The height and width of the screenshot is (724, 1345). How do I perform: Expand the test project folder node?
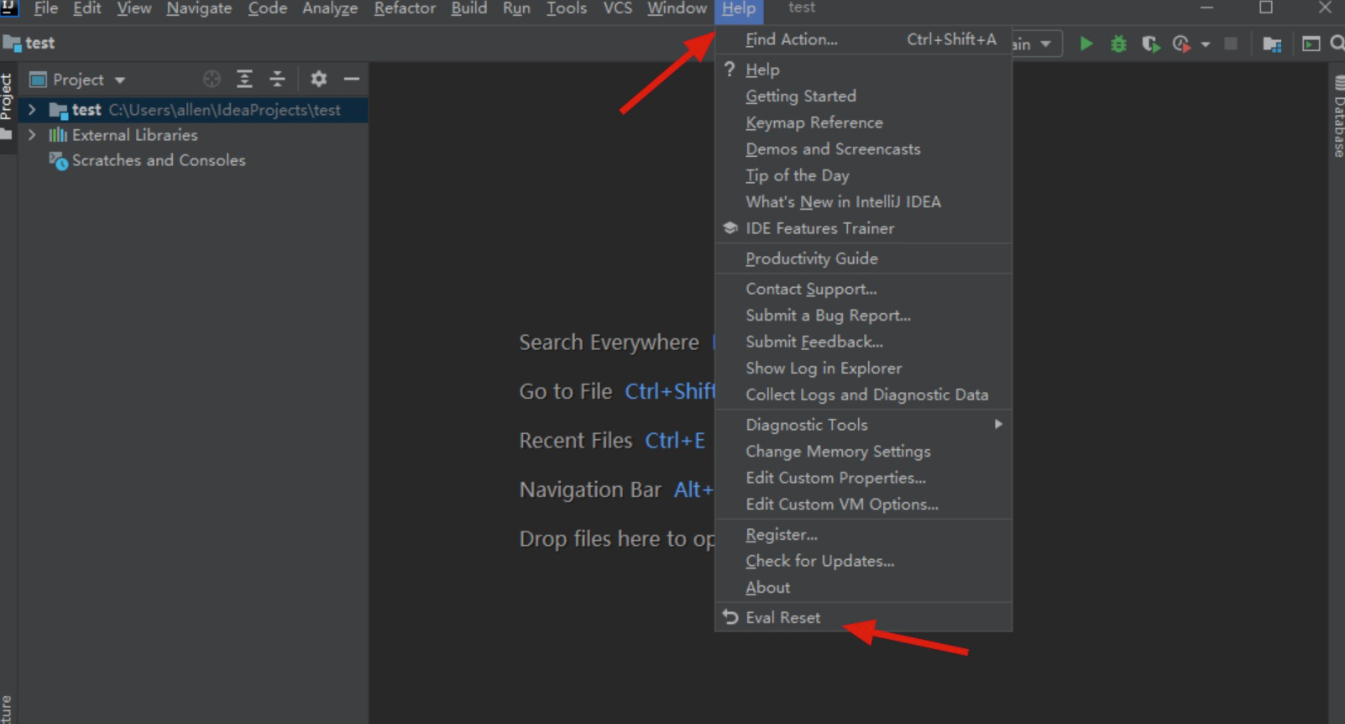(32, 110)
